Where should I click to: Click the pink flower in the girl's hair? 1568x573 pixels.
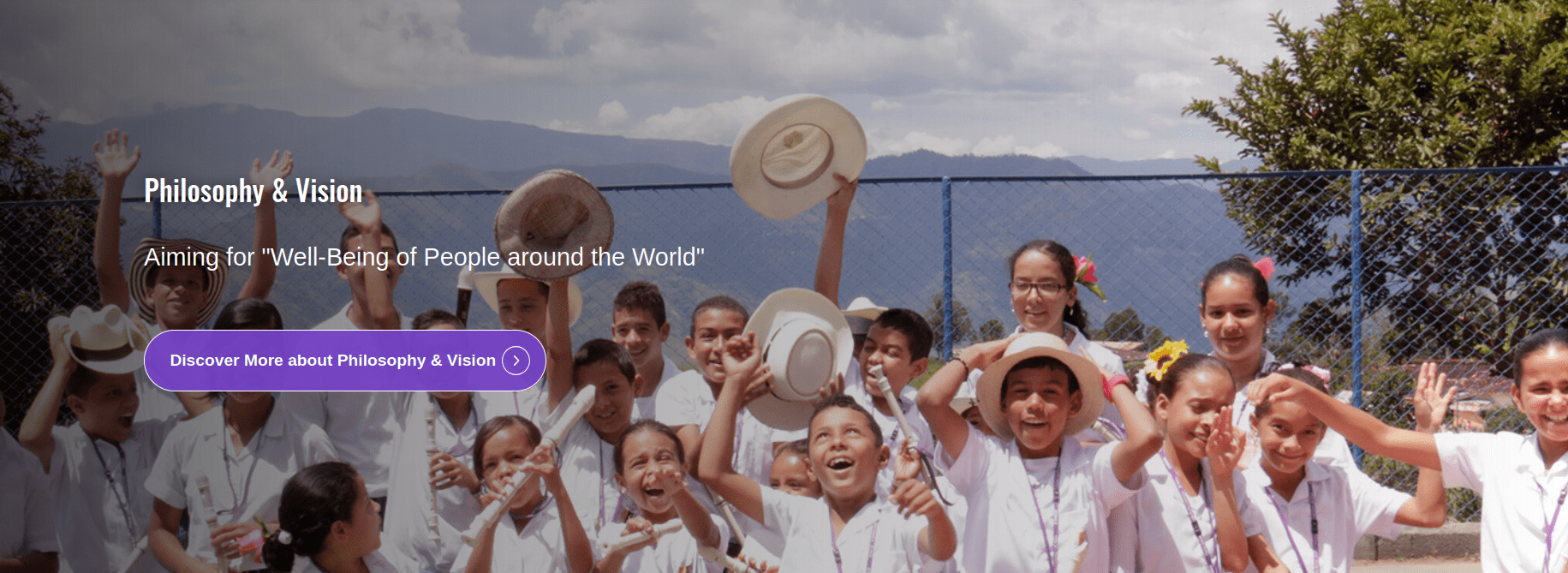pyautogui.click(x=1263, y=268)
